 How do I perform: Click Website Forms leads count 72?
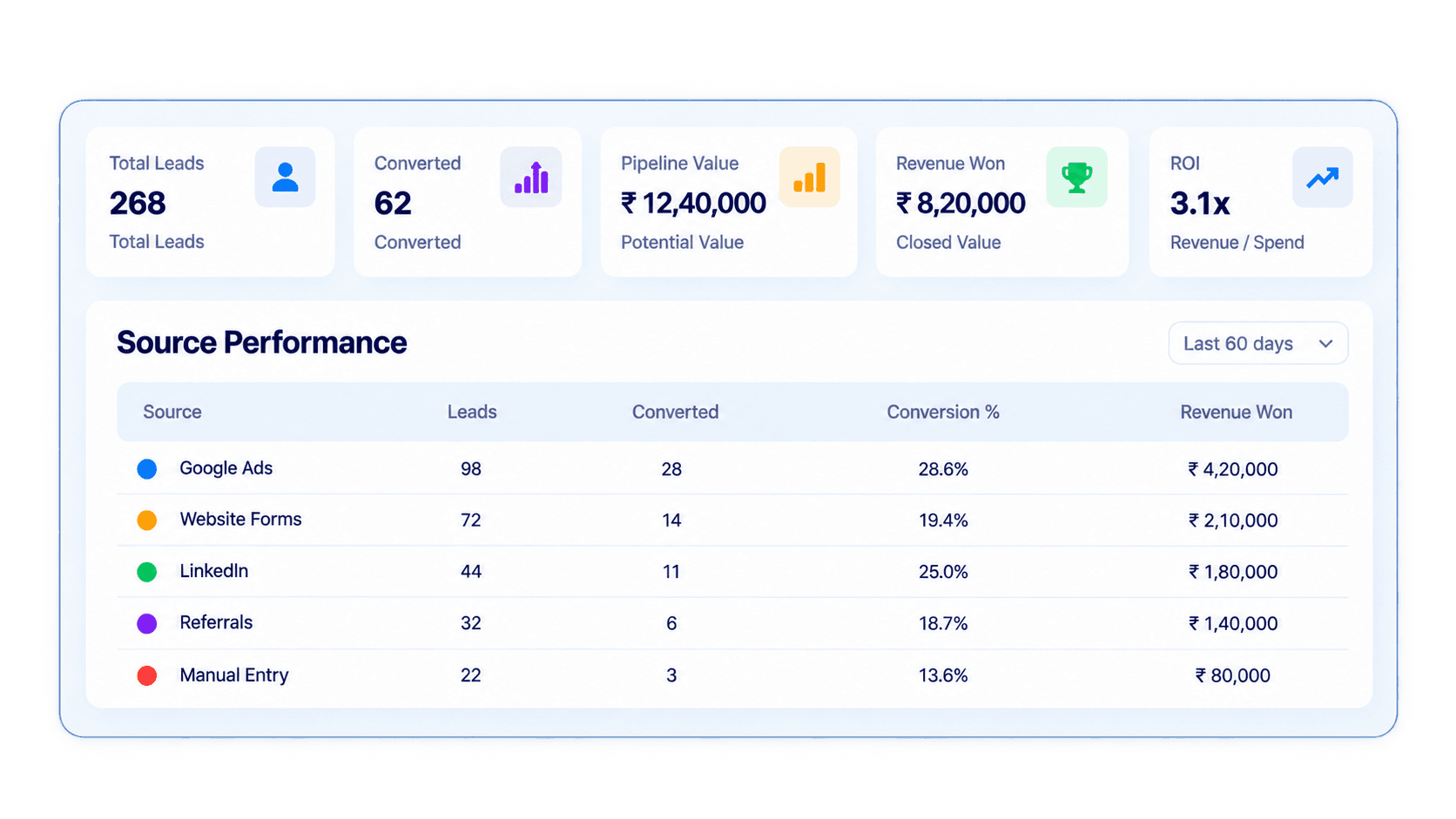click(x=471, y=520)
